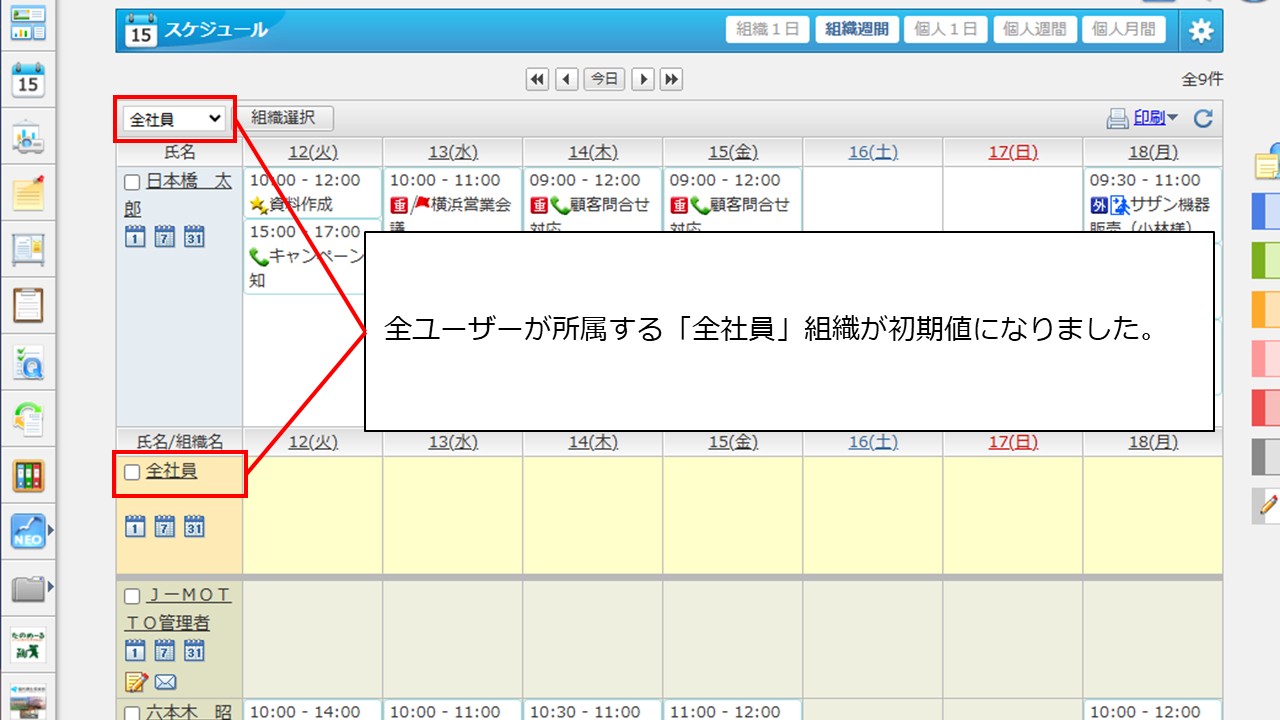Jump to previous week with double-left arrow

pos(538,79)
